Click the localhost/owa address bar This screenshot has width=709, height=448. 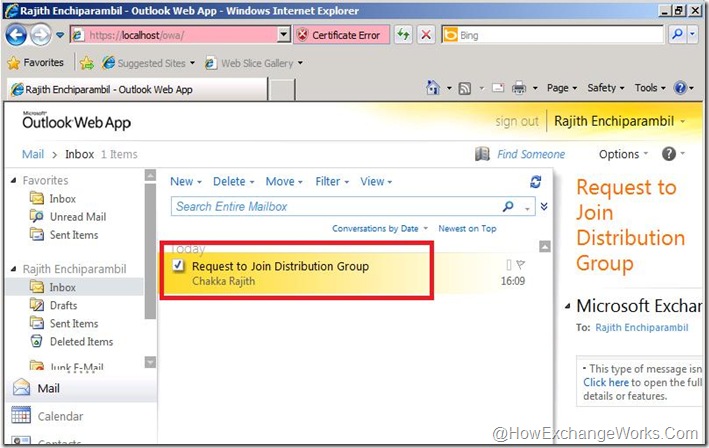point(174,35)
